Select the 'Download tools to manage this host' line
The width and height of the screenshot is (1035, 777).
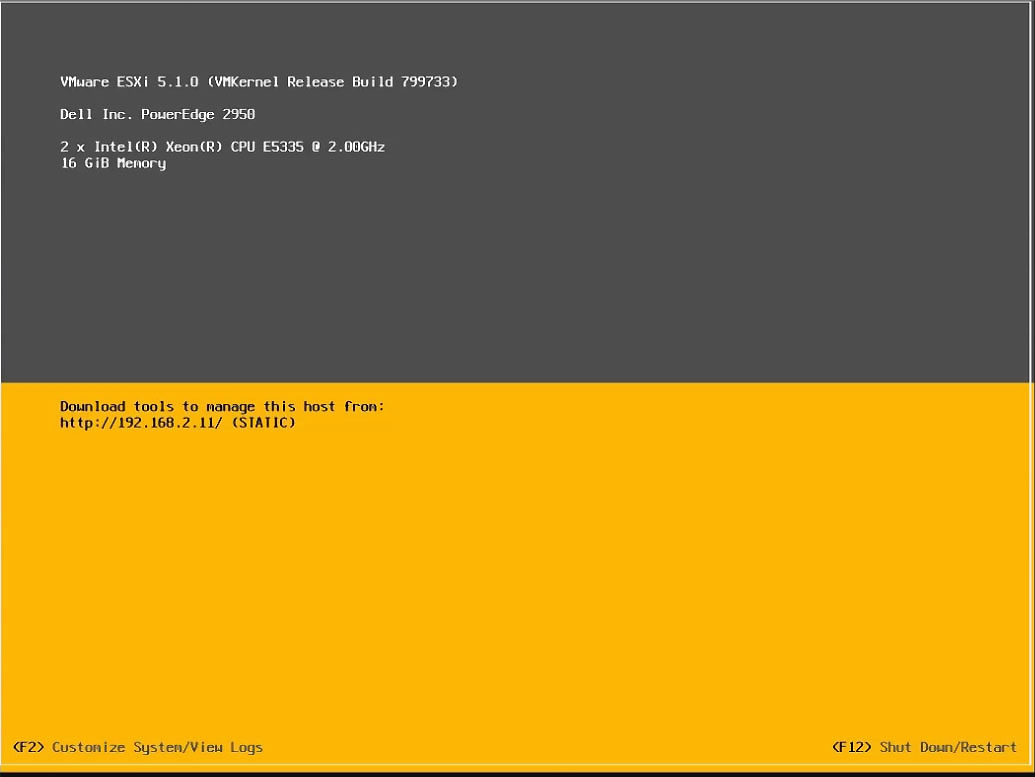(222, 407)
